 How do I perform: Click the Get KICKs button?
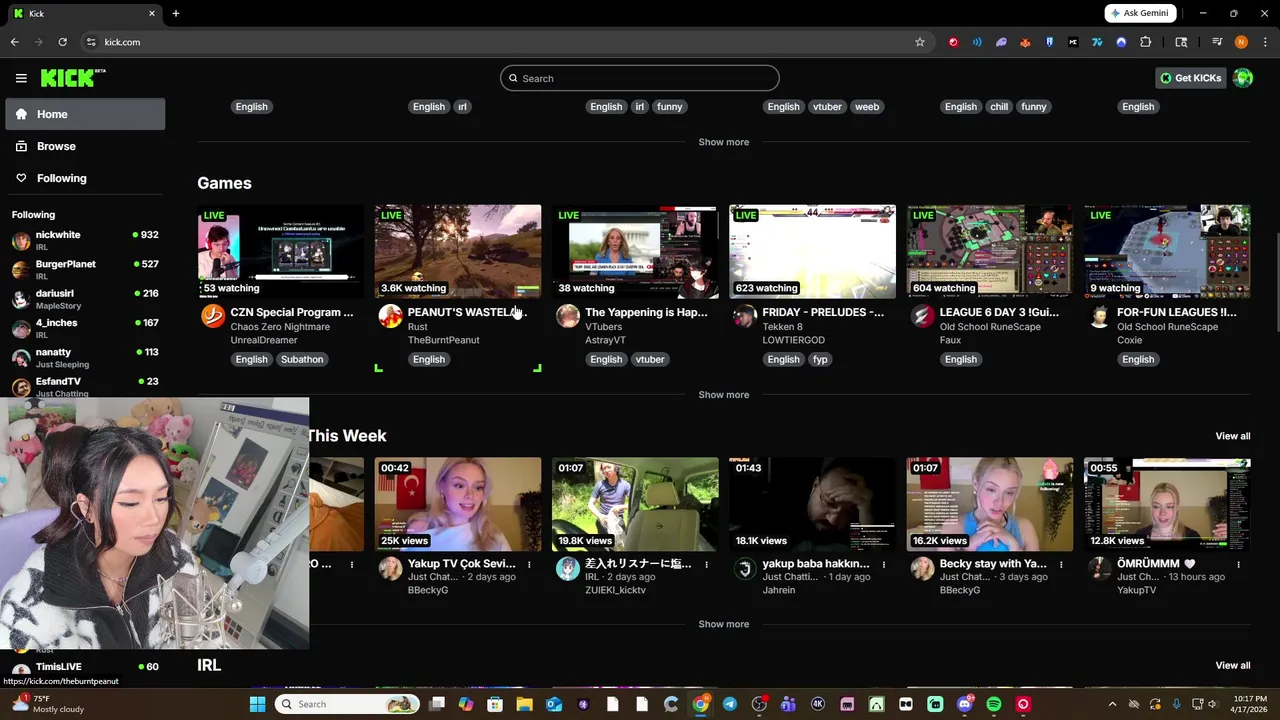tap(1190, 78)
